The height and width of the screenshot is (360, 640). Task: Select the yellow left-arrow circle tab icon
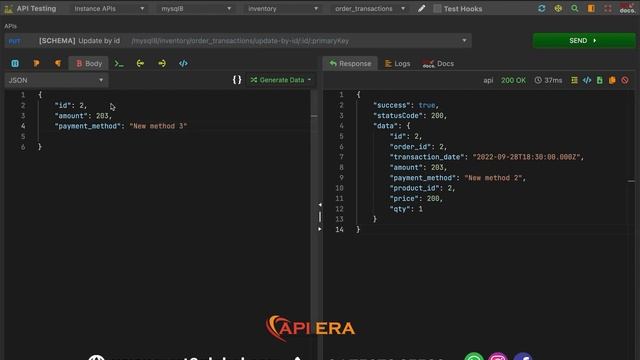140,63
